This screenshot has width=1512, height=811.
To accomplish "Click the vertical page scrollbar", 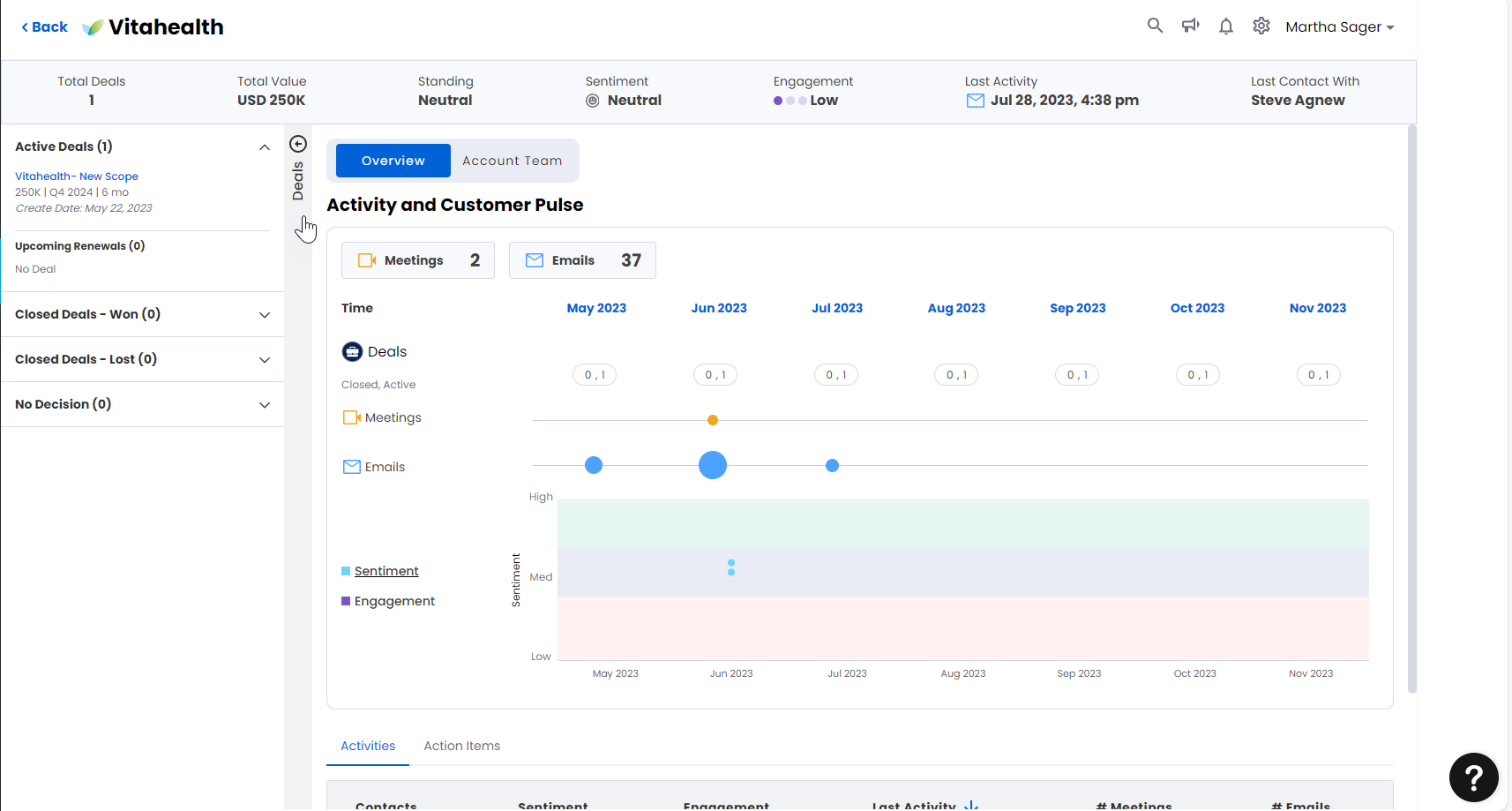I will (x=1412, y=409).
